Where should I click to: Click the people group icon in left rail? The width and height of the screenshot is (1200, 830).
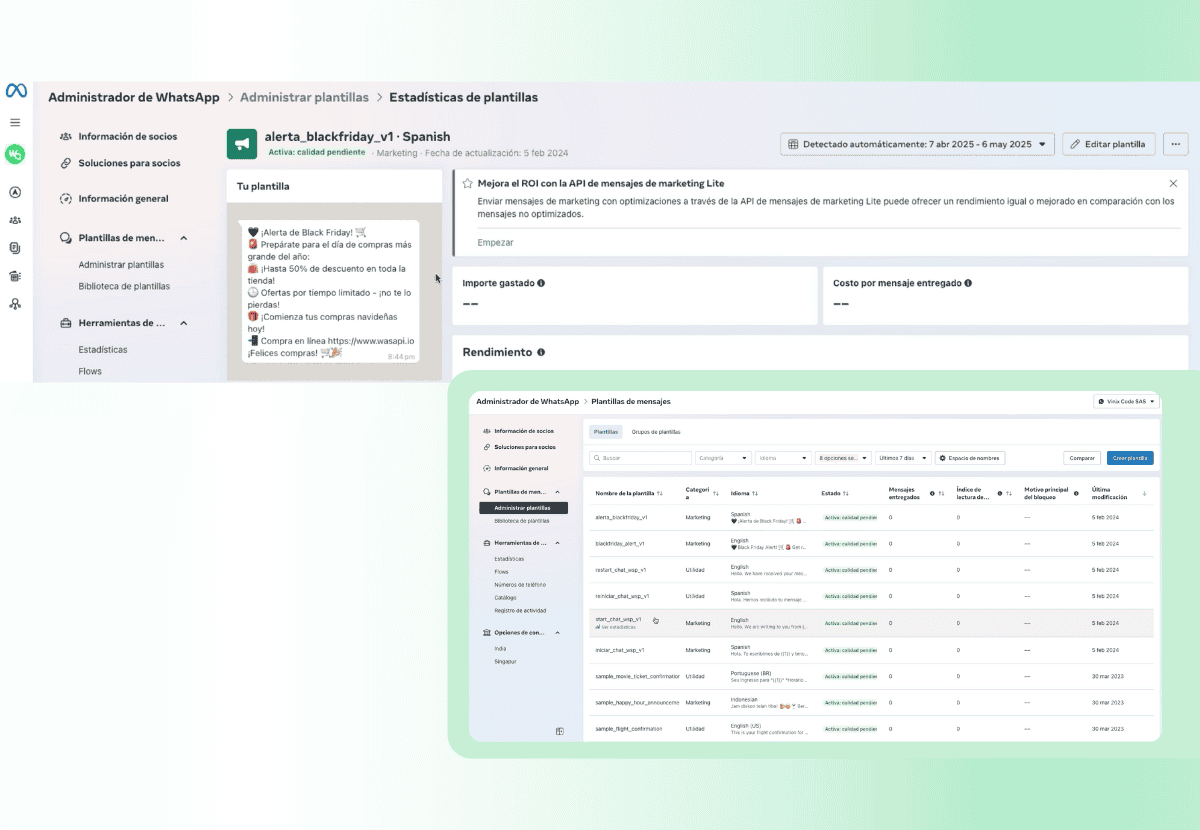(15, 220)
